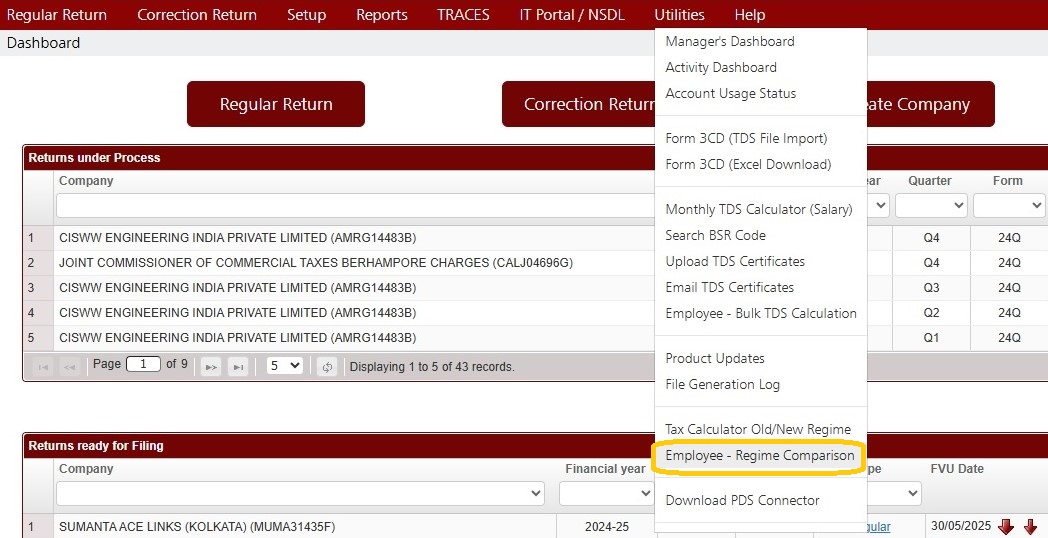Open the TRACES menu
The width and height of the screenshot is (1048, 538).
tap(463, 15)
